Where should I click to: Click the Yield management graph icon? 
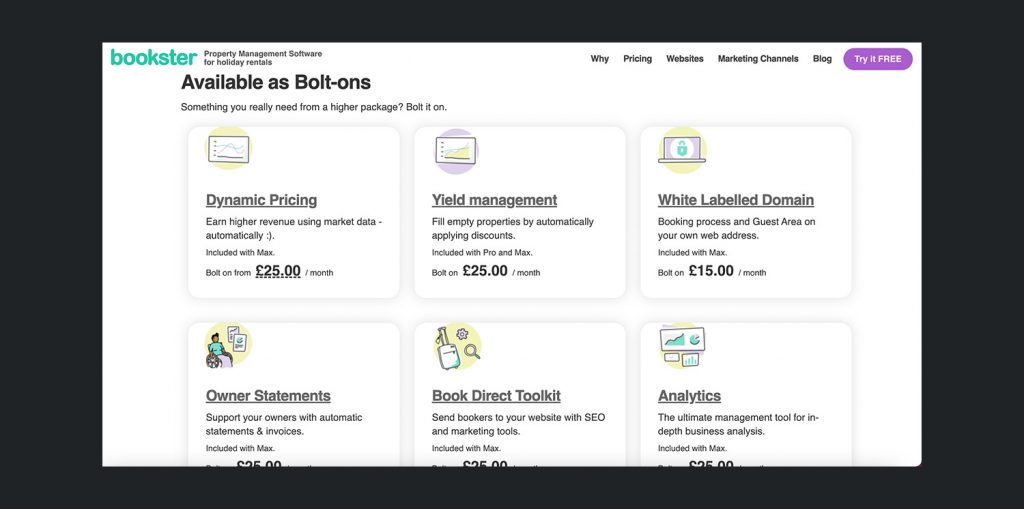[x=455, y=150]
